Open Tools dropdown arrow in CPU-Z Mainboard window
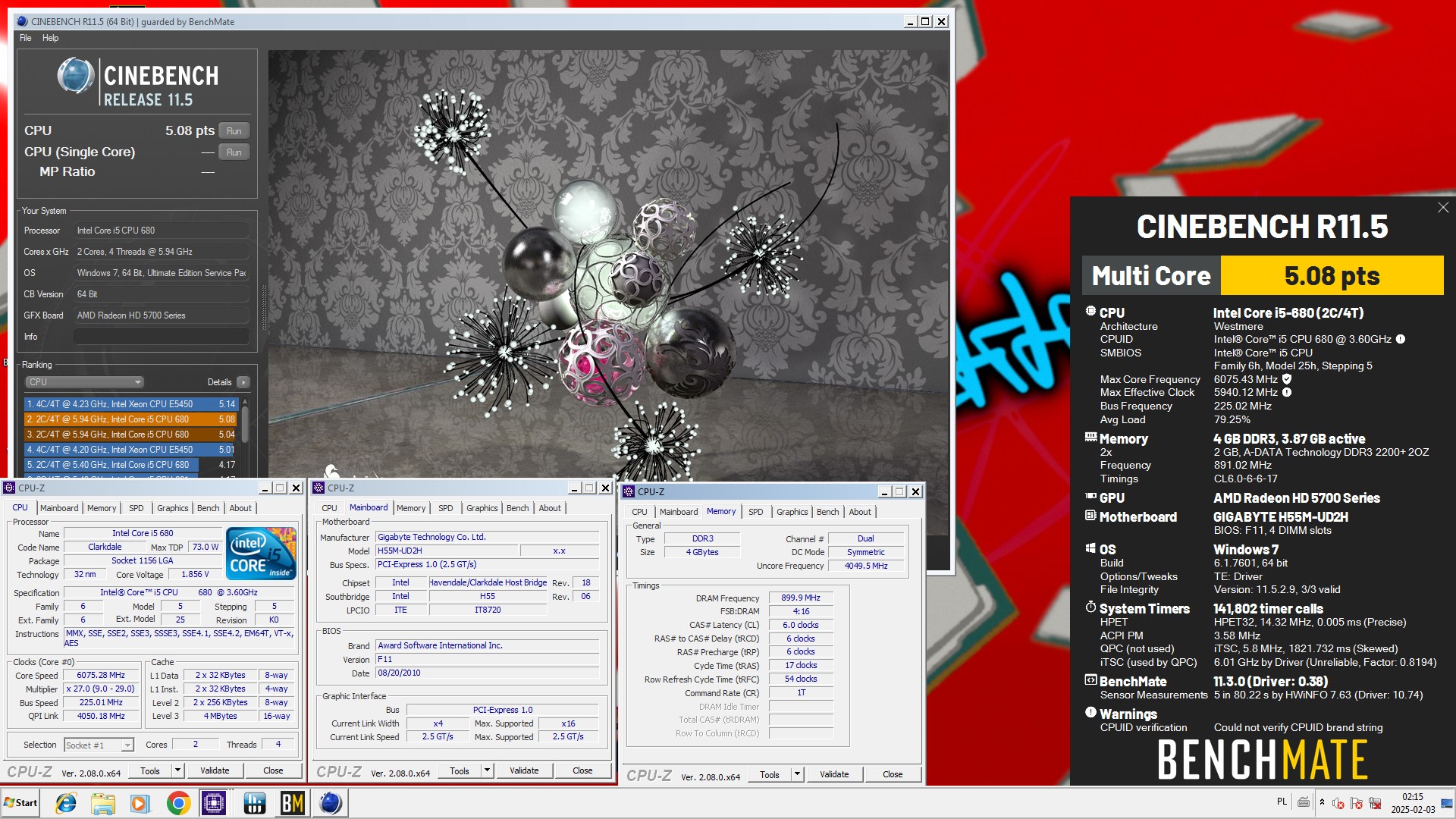The height and width of the screenshot is (819, 1456). click(x=487, y=770)
